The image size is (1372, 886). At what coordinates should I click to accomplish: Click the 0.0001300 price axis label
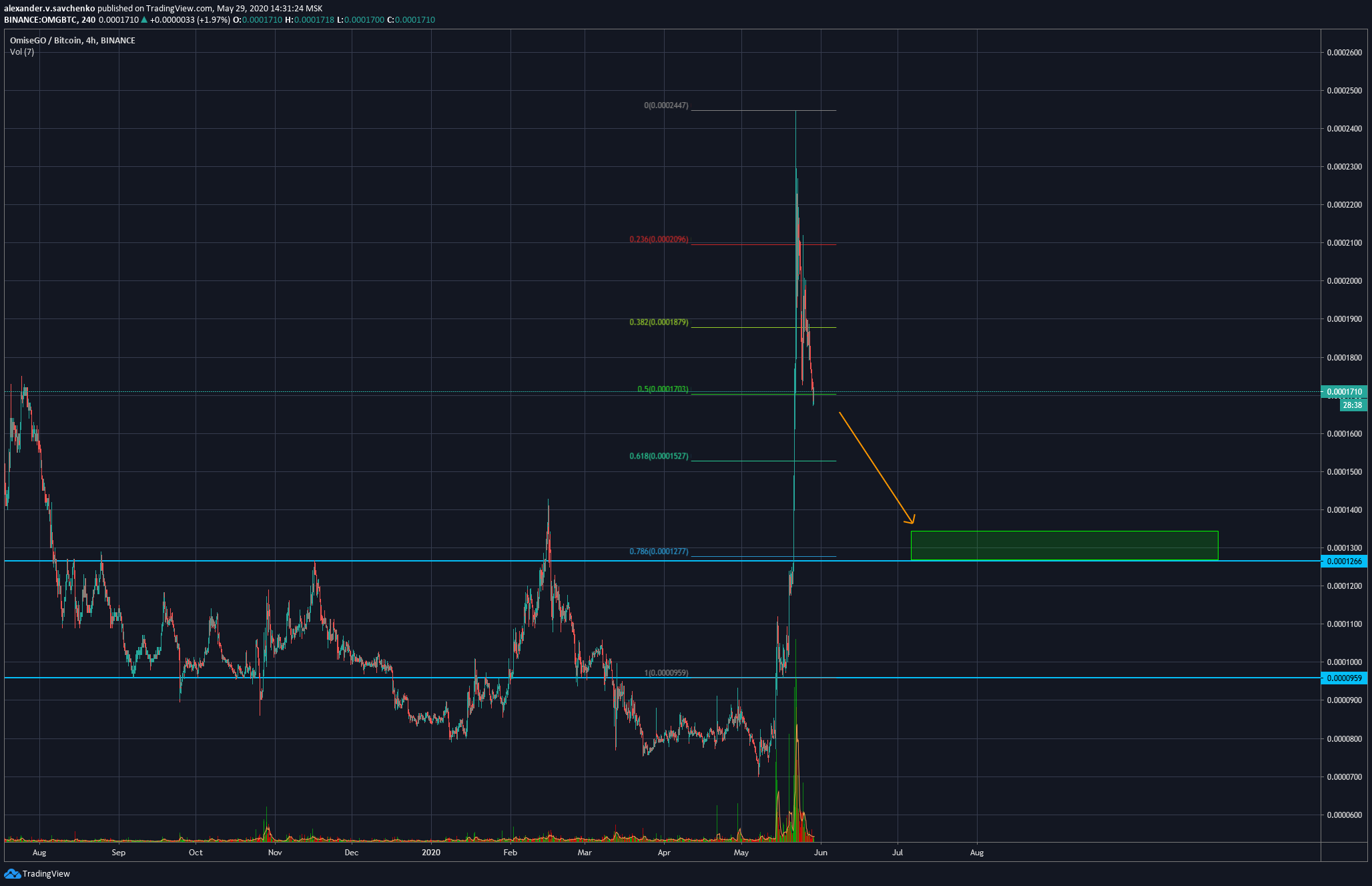[x=1344, y=548]
